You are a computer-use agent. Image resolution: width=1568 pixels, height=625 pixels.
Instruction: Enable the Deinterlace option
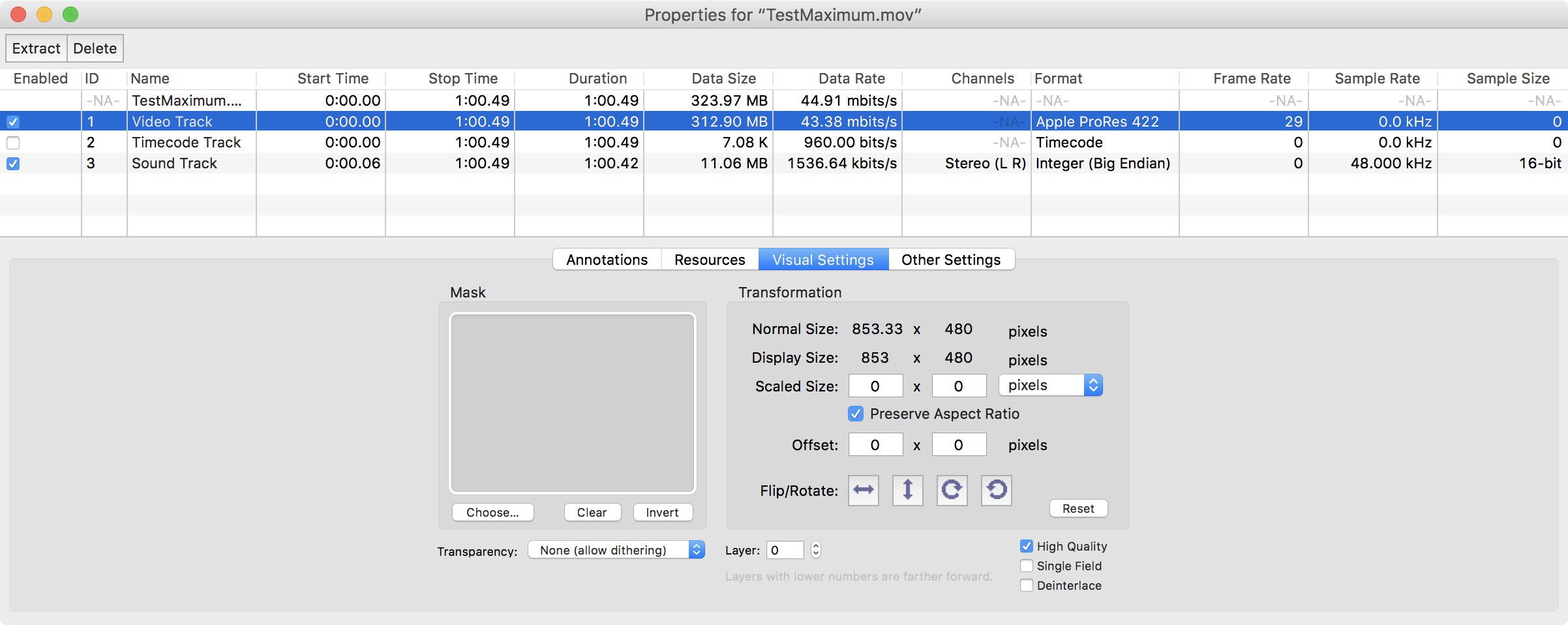point(1027,585)
